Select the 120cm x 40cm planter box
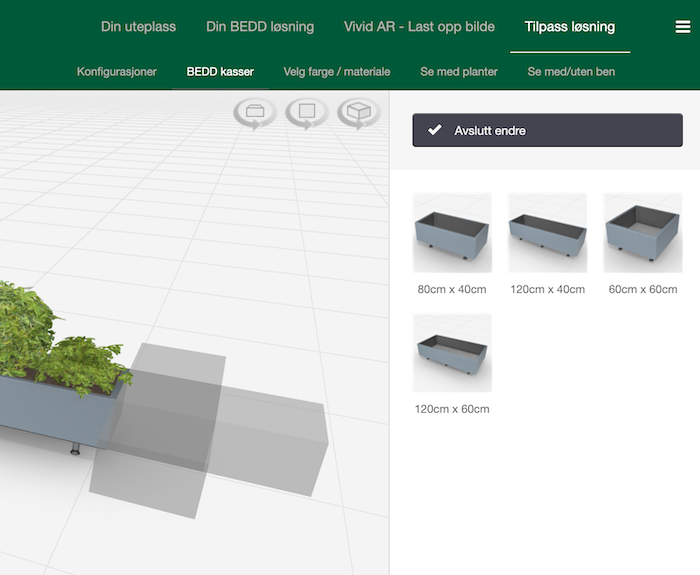The height and width of the screenshot is (575, 700). tap(547, 233)
